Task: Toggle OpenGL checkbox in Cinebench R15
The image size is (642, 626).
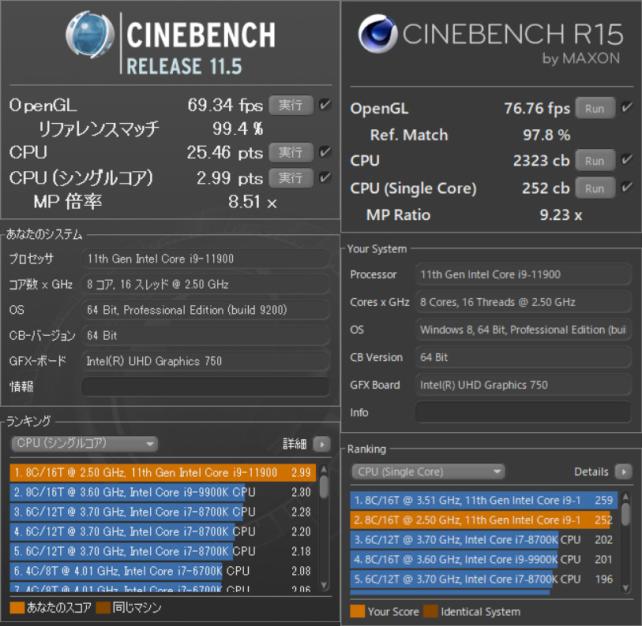Action: pyautogui.click(x=626, y=107)
